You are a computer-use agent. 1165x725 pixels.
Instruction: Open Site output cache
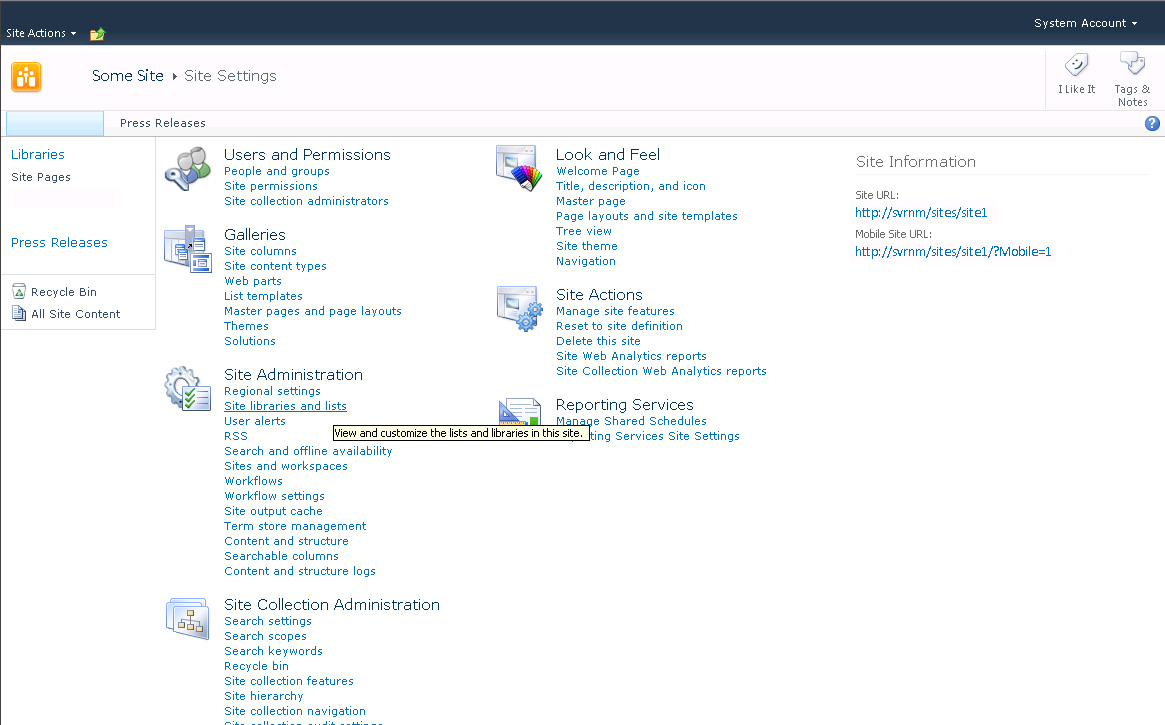click(x=273, y=511)
